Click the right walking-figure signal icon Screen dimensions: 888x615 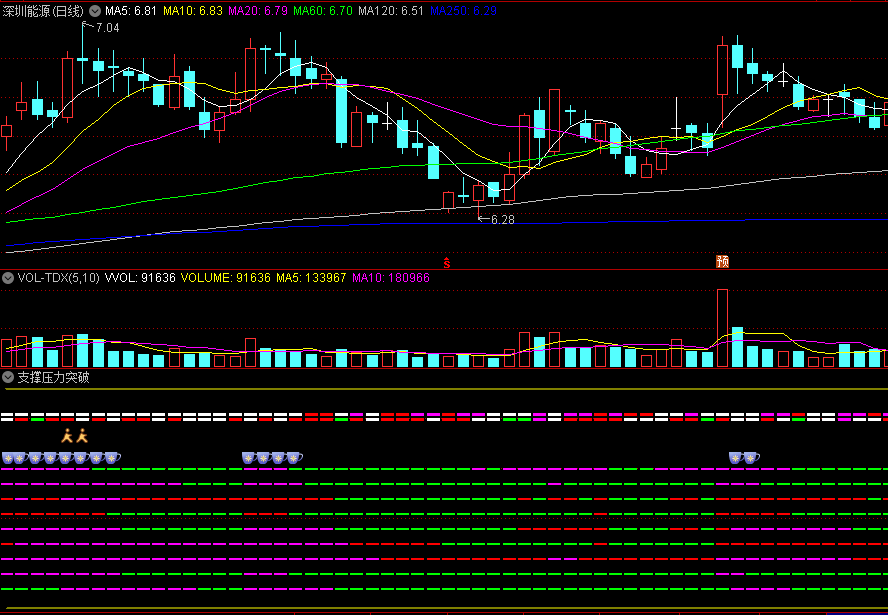click(82, 436)
